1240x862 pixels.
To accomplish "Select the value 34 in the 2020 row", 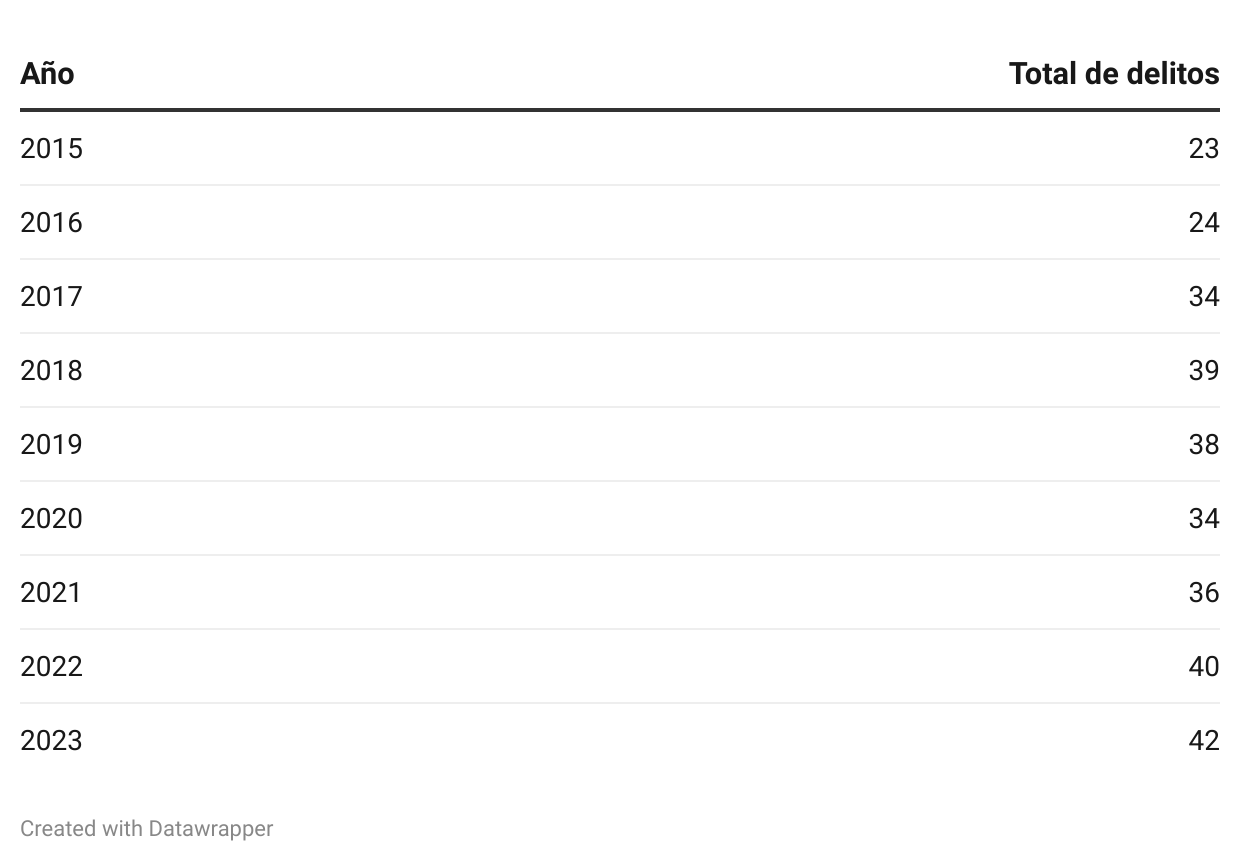I will pyautogui.click(x=1203, y=519).
